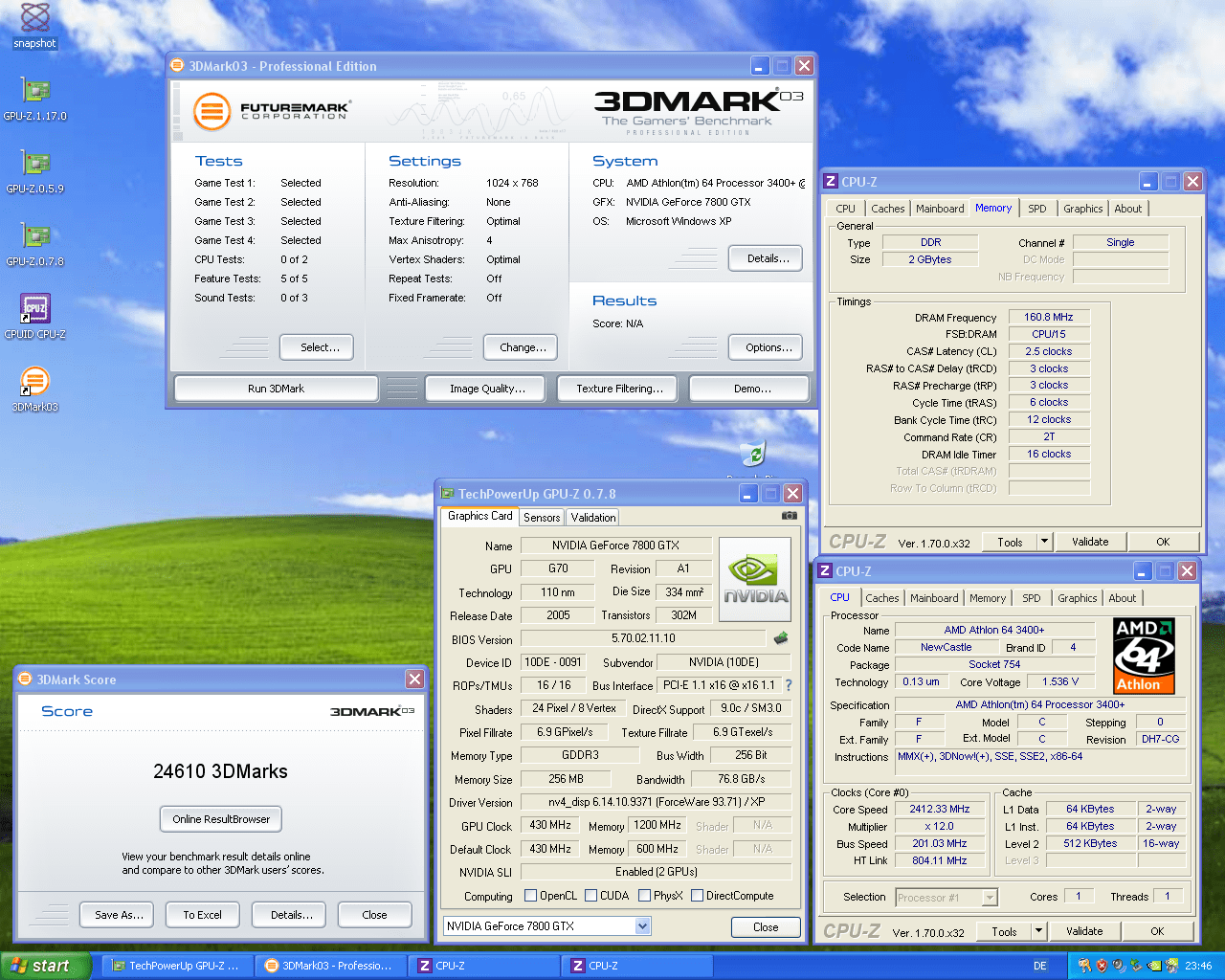Screen dimensions: 1225x980
Task: Click NVIDIA SLI status field
Action: 656,872
